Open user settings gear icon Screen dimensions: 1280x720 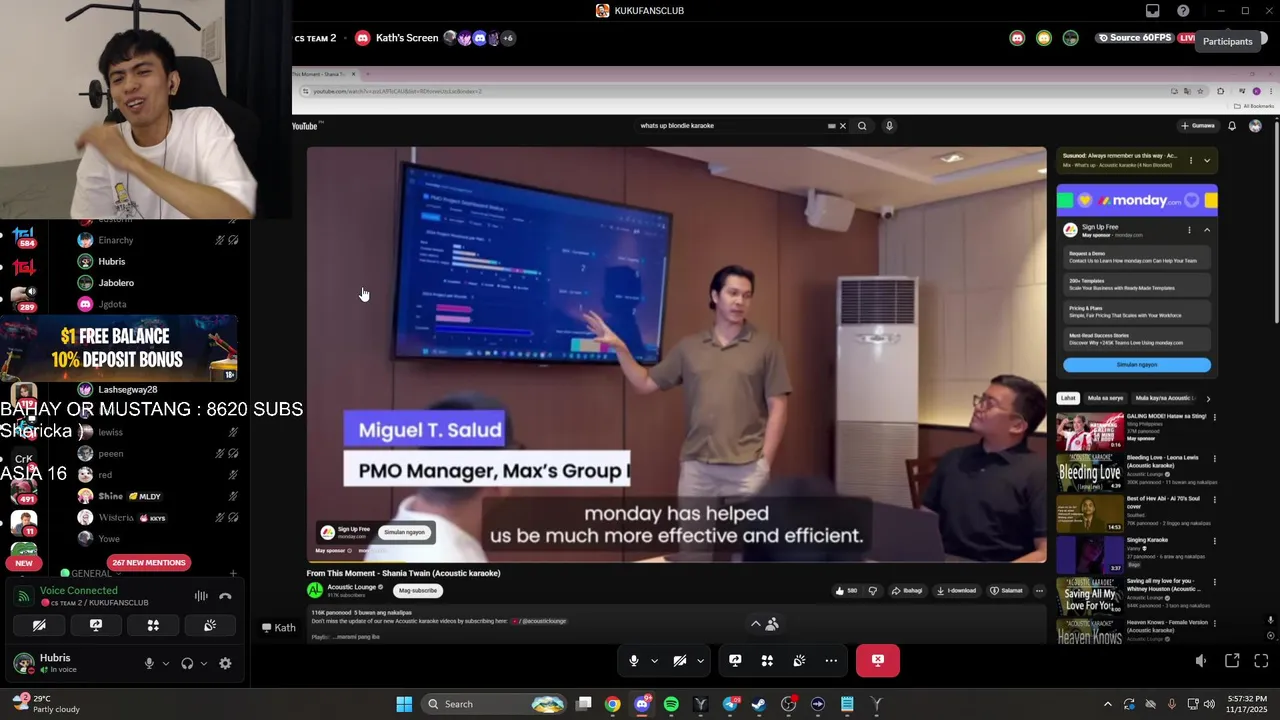coord(225,663)
